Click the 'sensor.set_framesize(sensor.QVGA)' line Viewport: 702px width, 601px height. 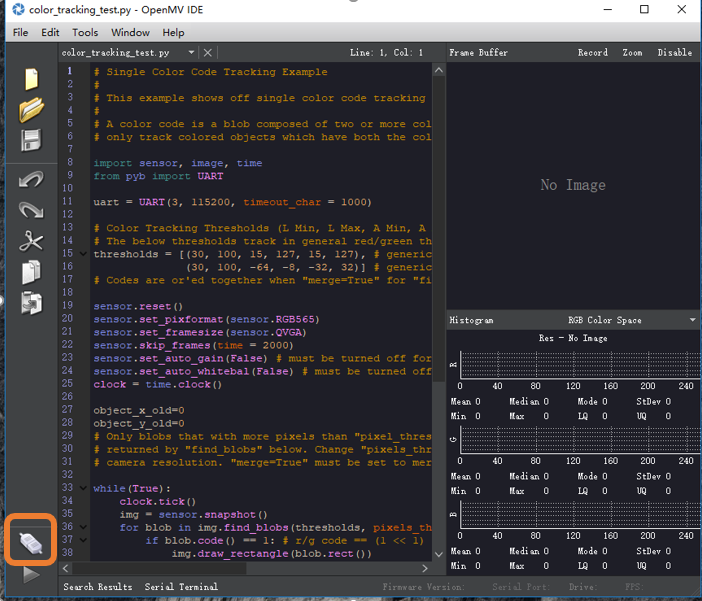200,332
